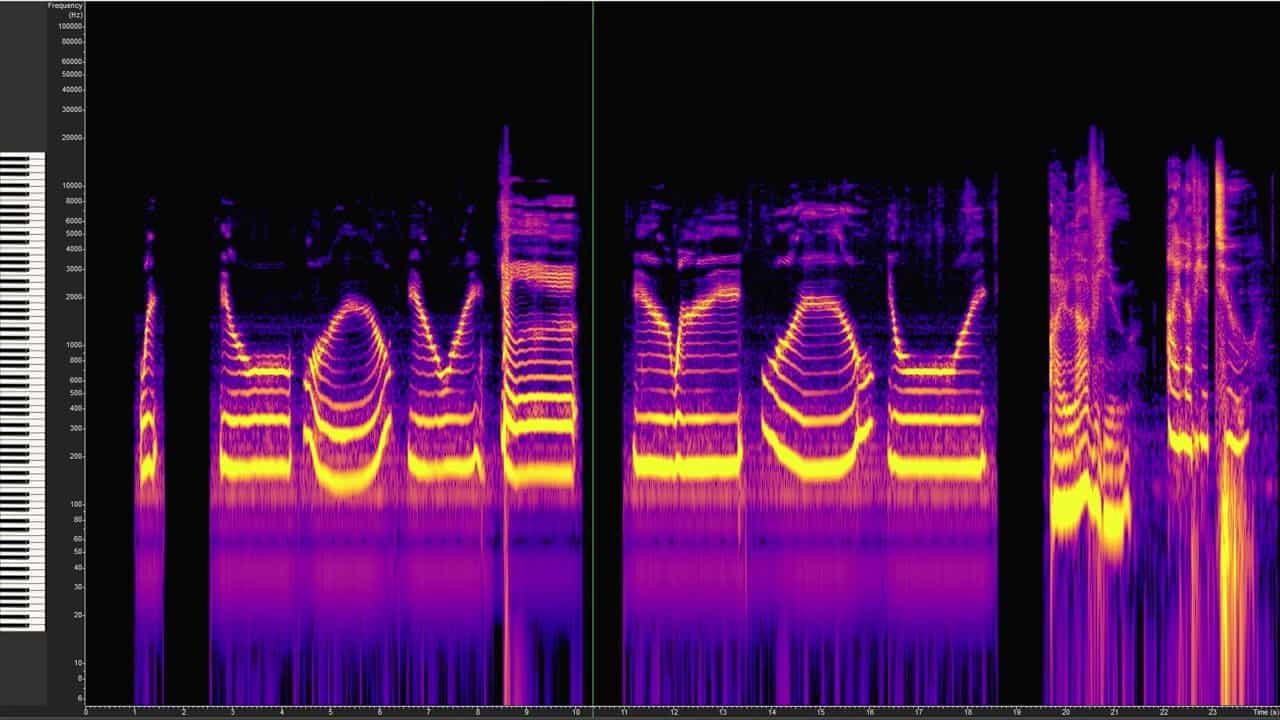Click the 10000 label on the frequency axis

coord(72,186)
